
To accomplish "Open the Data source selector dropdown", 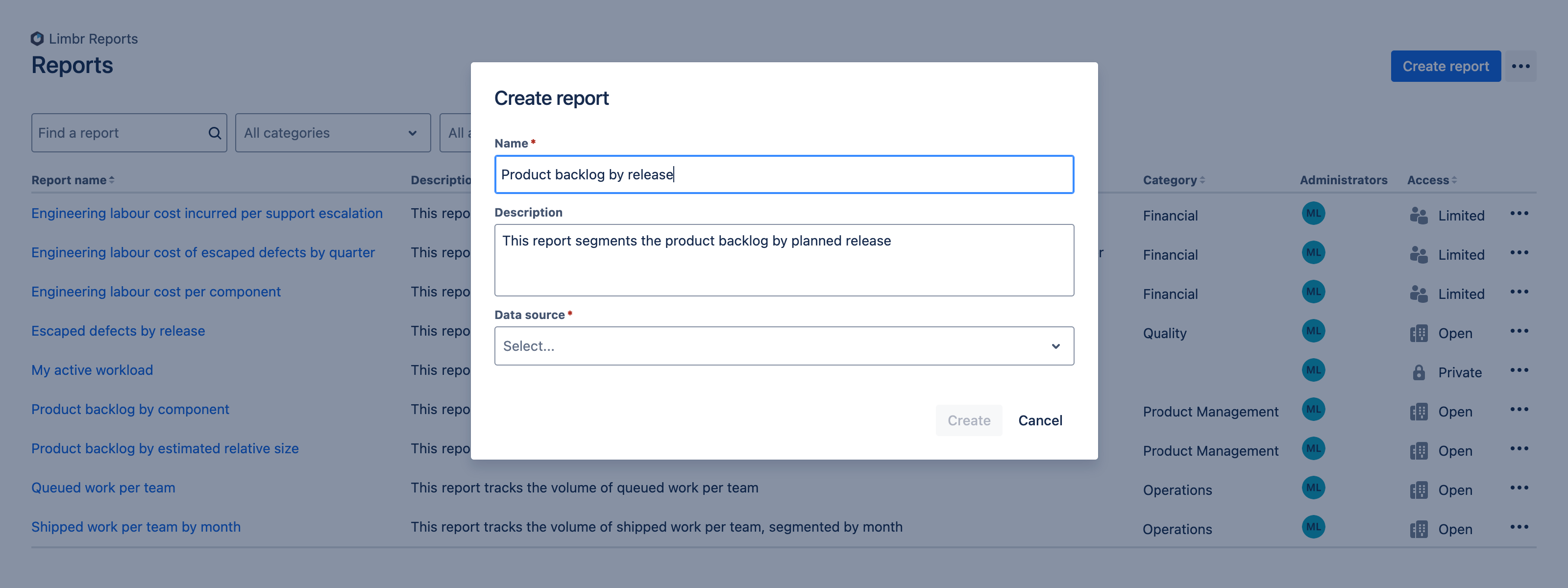I will [x=784, y=346].
